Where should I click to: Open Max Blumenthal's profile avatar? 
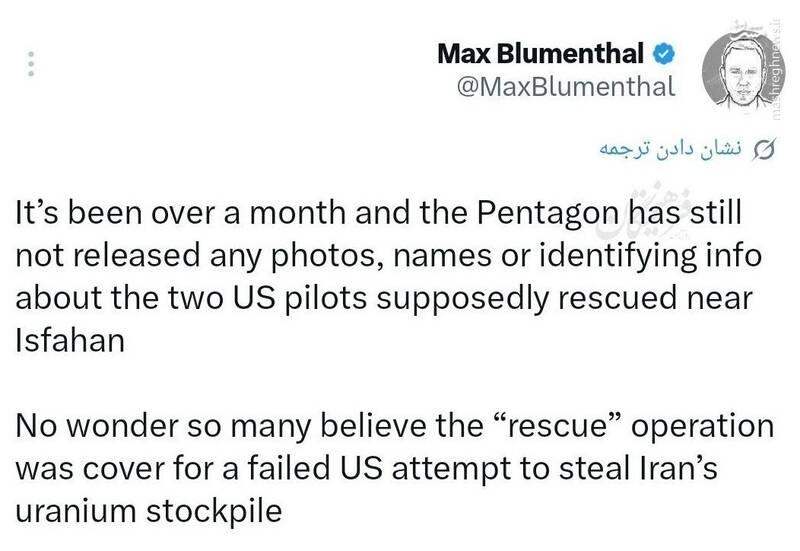pos(738,70)
